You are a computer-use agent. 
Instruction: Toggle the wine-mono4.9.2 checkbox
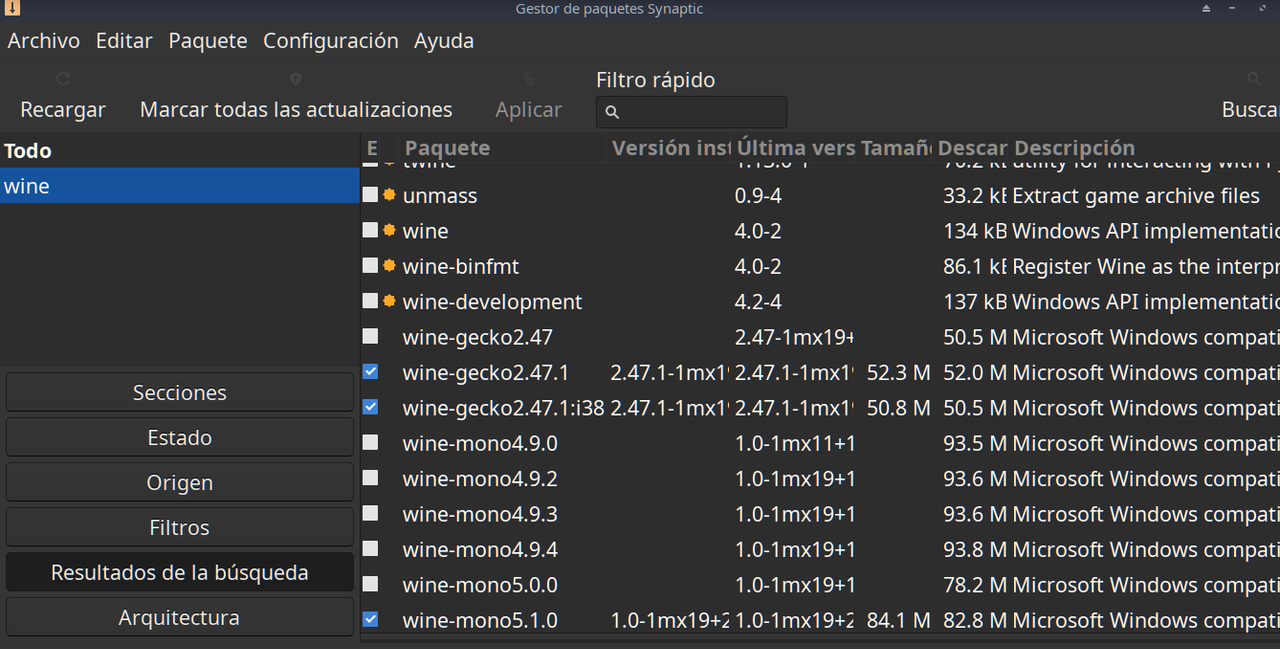370,478
